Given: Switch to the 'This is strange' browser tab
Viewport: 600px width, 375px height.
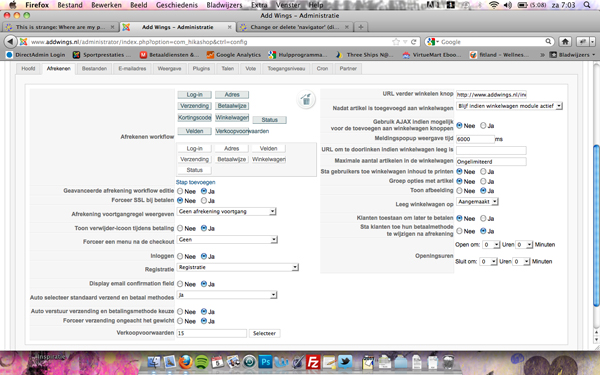Looking at the screenshot, I should [x=60, y=27].
